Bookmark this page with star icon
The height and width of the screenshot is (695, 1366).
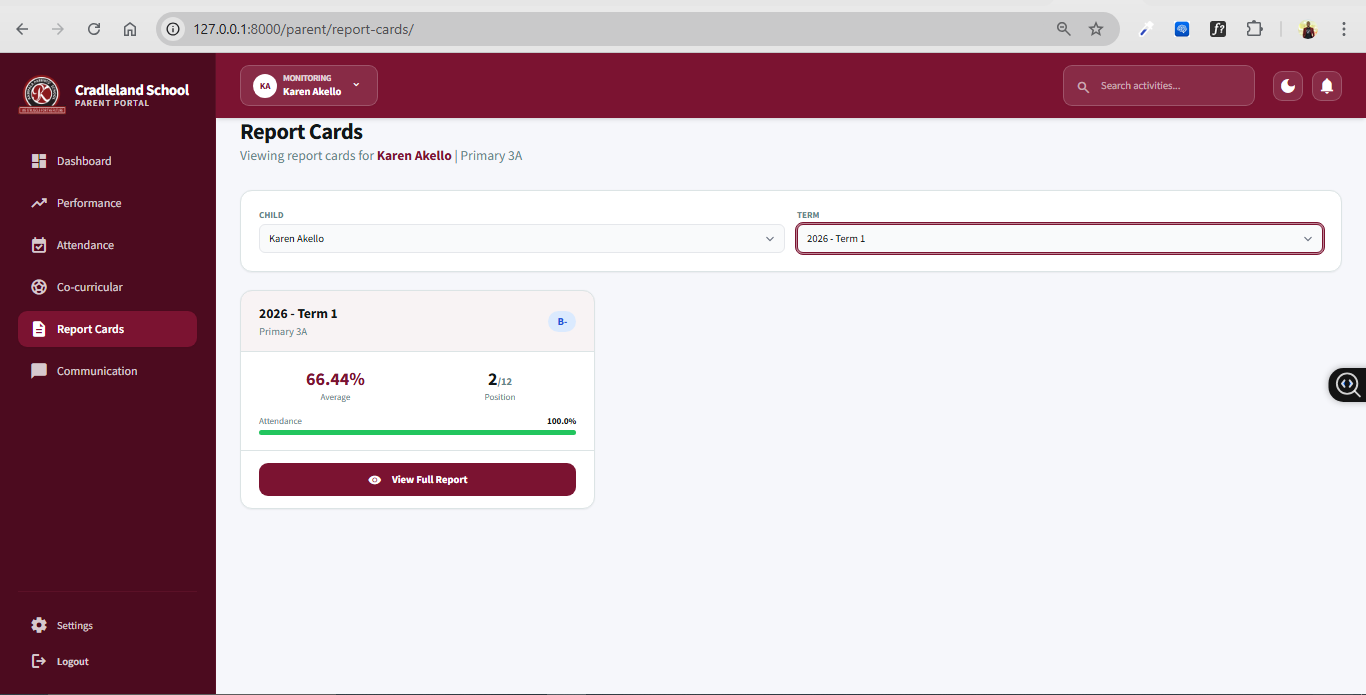click(1096, 29)
